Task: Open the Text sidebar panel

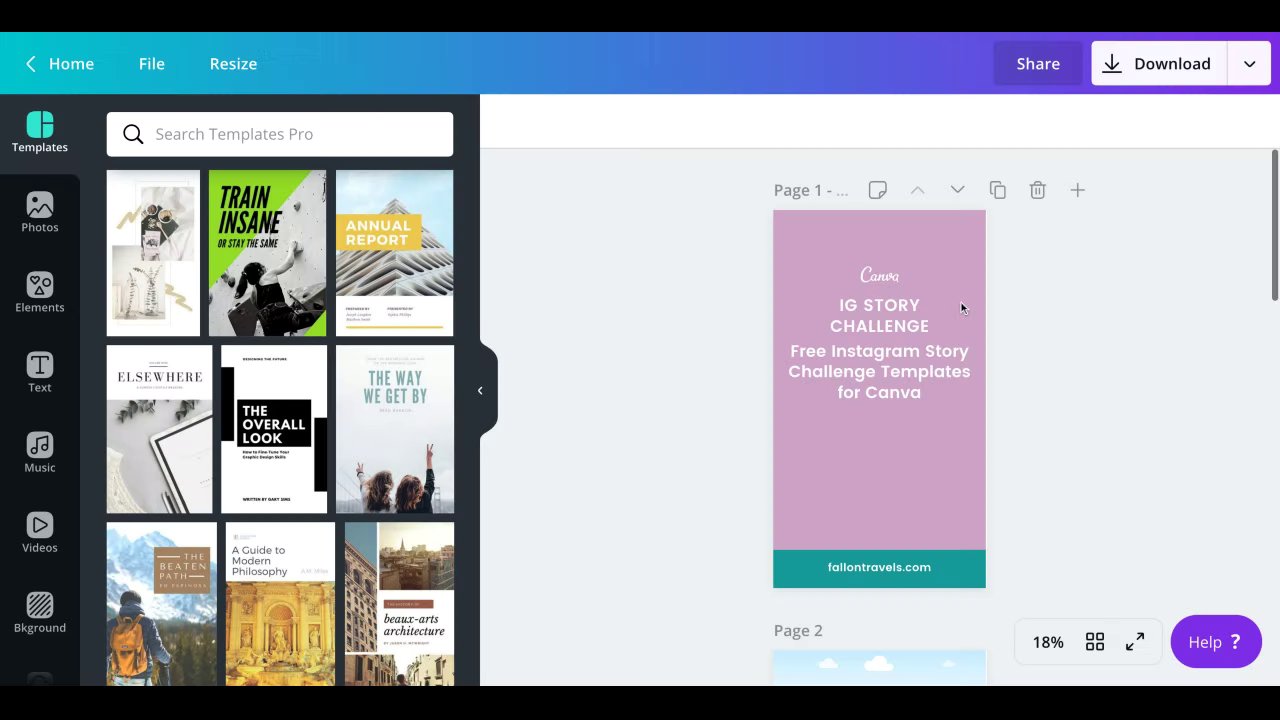Action: click(40, 374)
